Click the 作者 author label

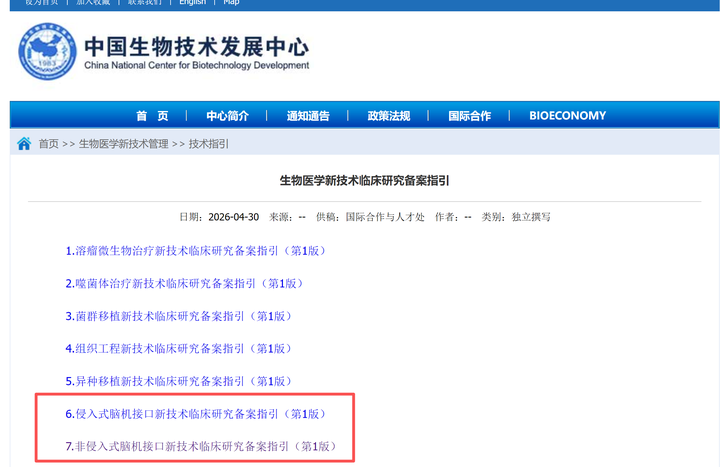(x=447, y=217)
